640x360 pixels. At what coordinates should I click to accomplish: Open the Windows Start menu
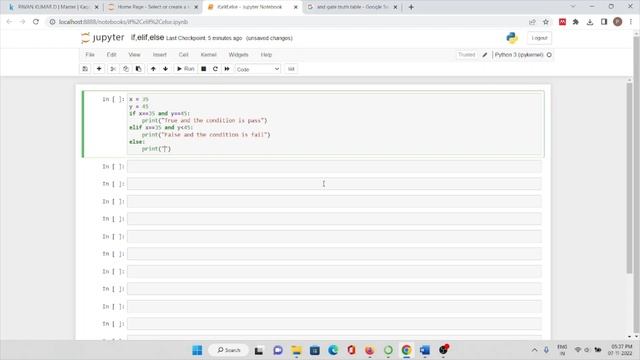[197, 350]
